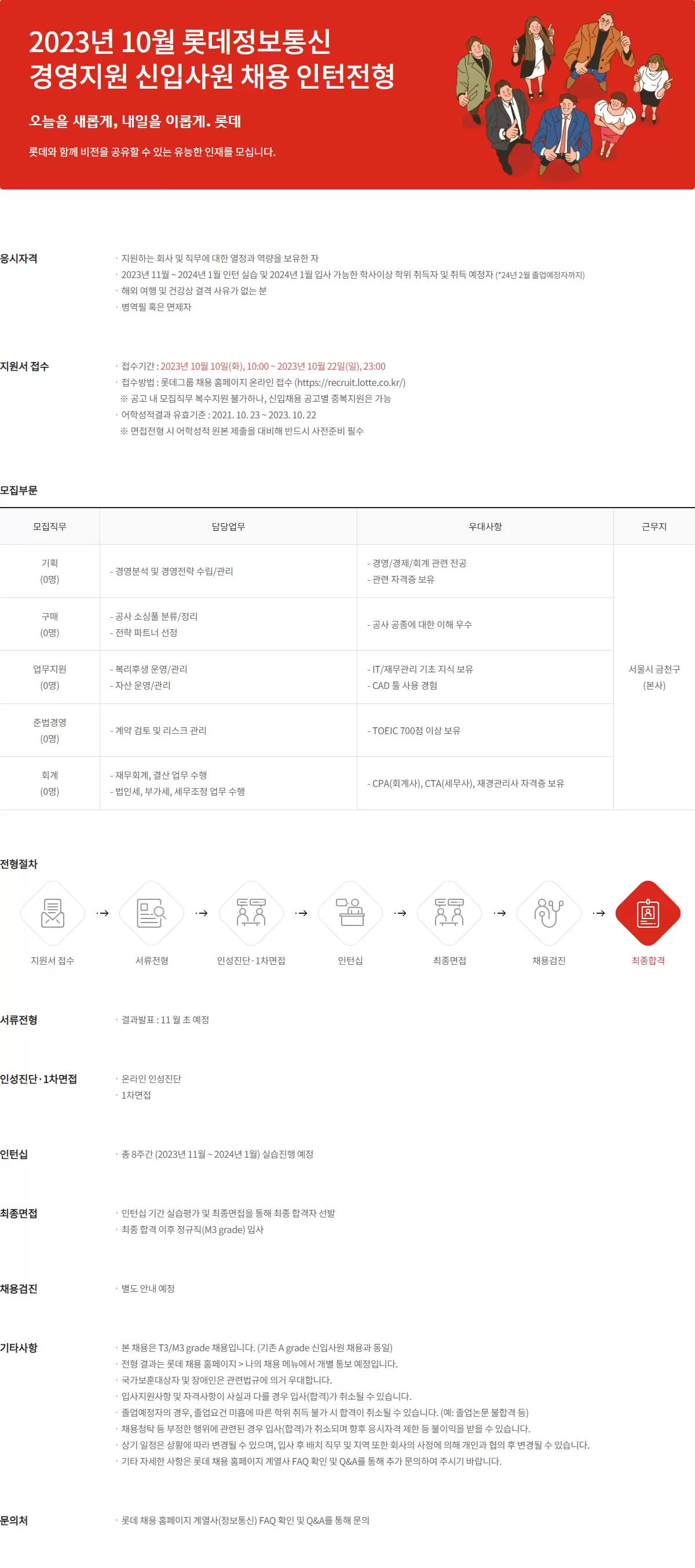Click 온라인 인성진단 bullet text

click(151, 1078)
